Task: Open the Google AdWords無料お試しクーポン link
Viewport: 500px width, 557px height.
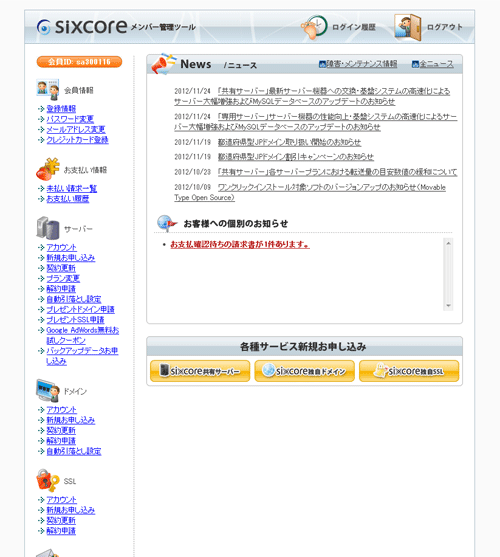Action: pyautogui.click(x=82, y=335)
